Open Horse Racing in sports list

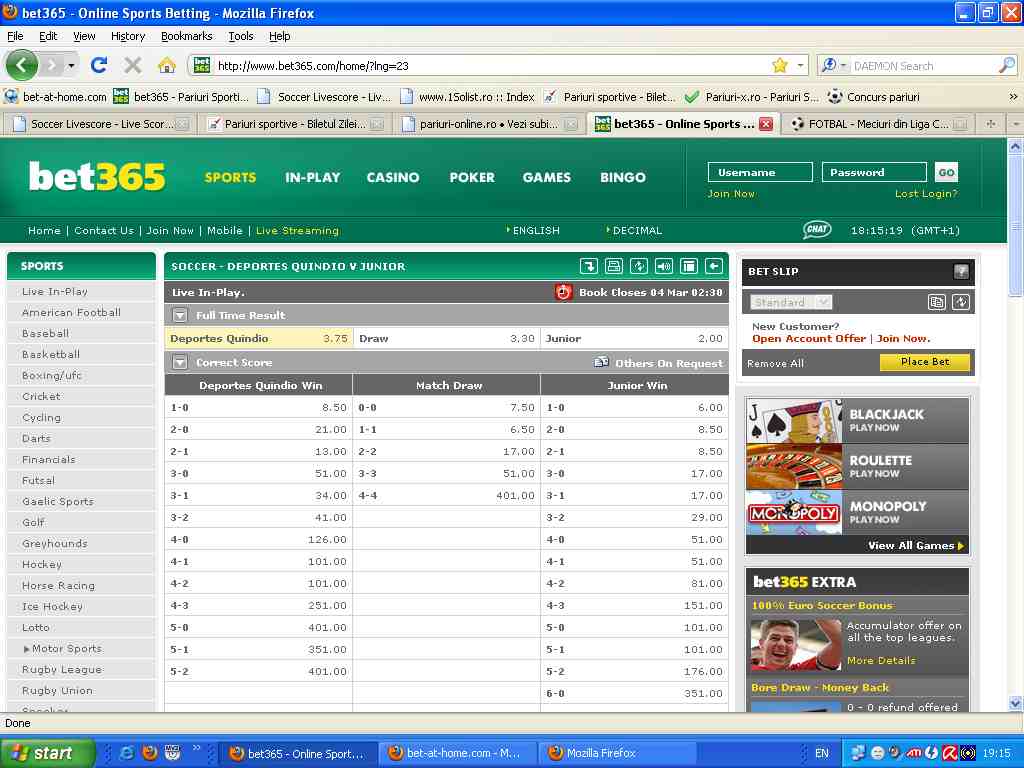(x=58, y=586)
